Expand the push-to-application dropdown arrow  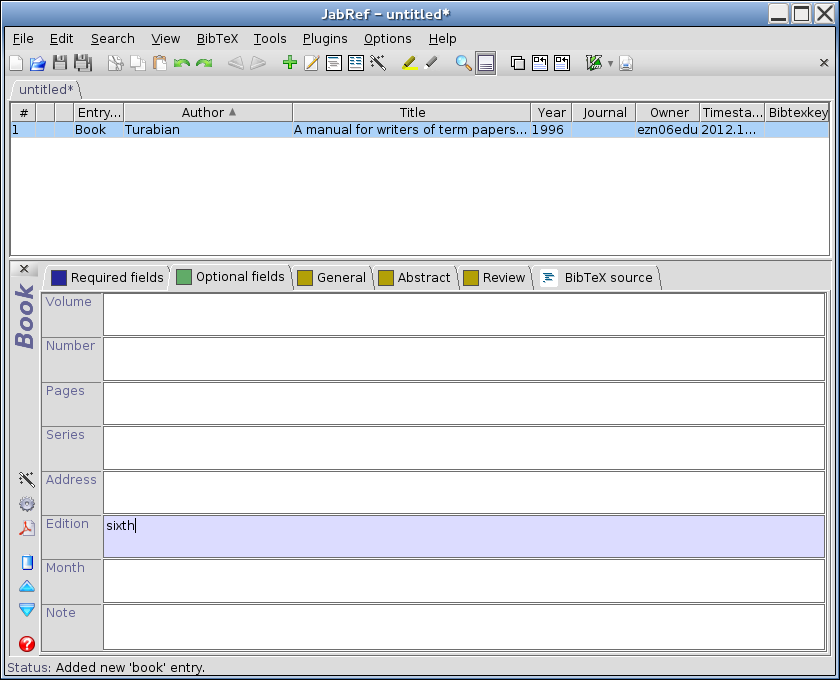click(x=610, y=64)
